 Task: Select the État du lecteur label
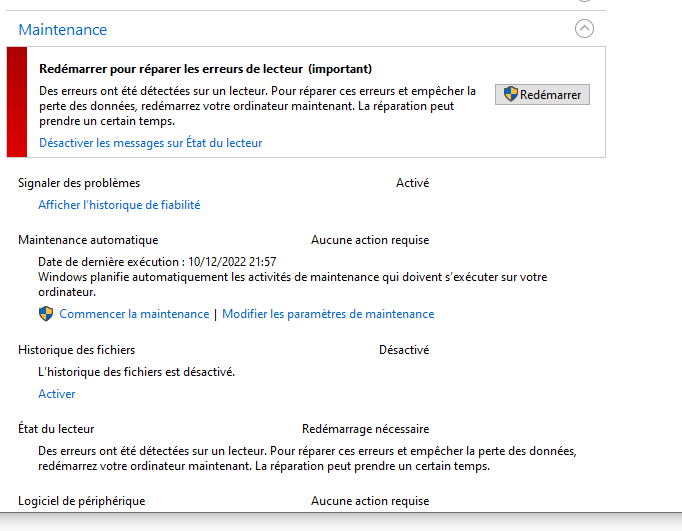point(56,429)
